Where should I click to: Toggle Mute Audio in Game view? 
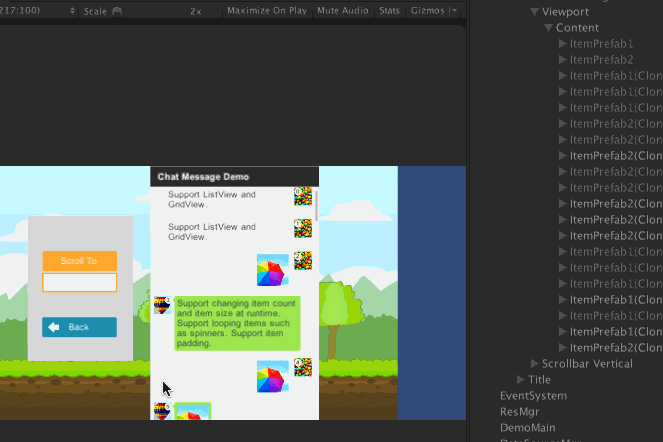[x=342, y=11]
